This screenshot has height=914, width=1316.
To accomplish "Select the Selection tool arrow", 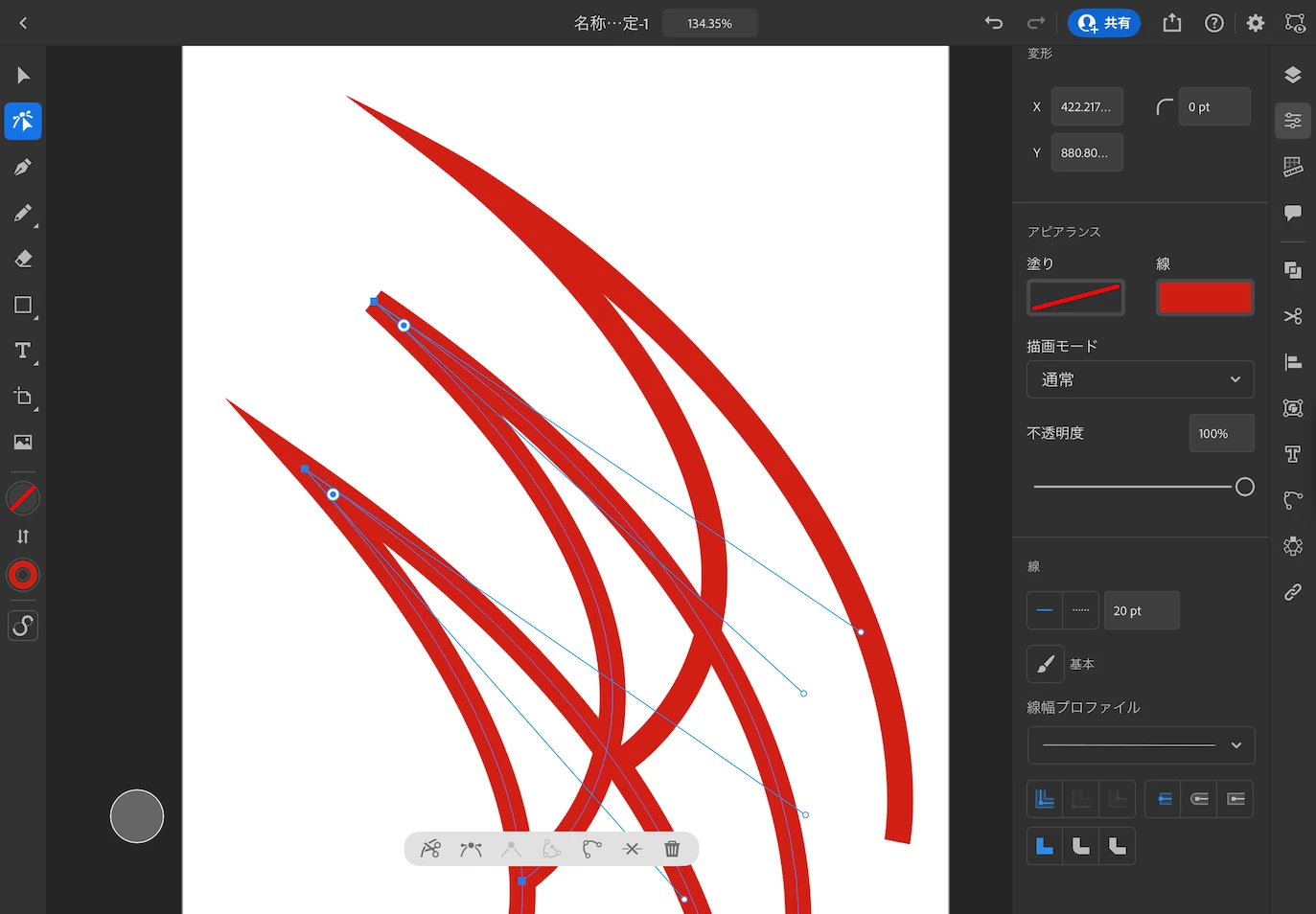I will (x=23, y=76).
